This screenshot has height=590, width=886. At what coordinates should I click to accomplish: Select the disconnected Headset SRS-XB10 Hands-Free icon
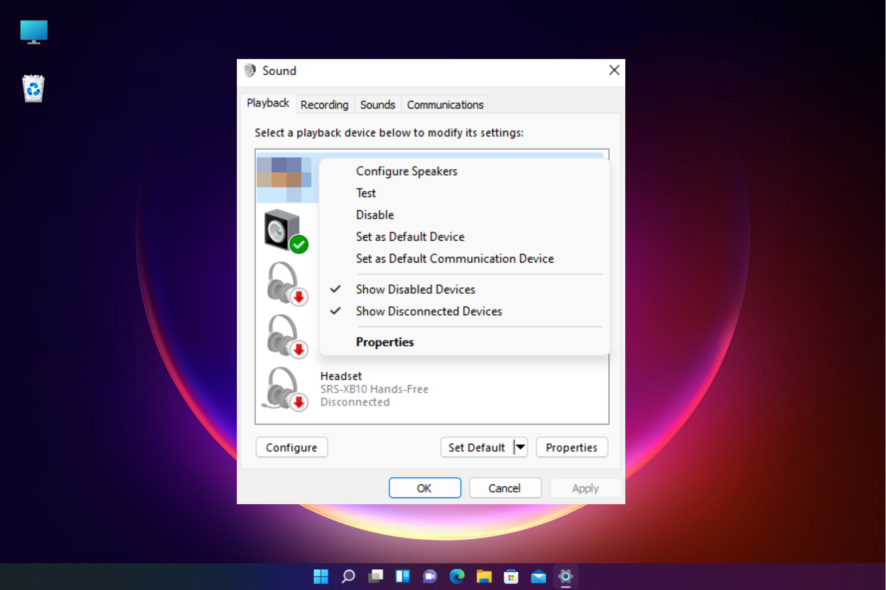click(285, 389)
